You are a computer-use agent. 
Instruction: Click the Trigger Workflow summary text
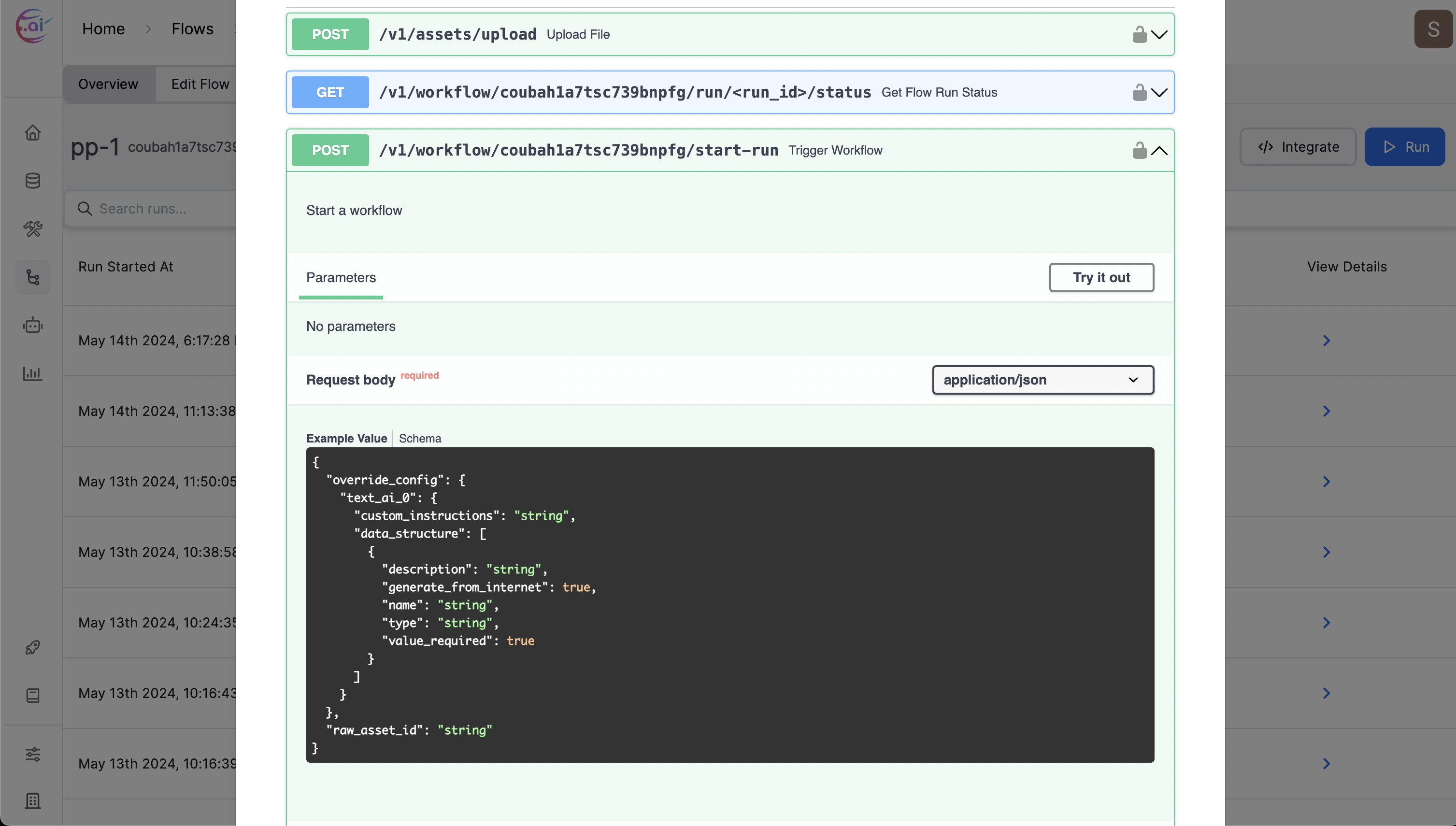835,150
